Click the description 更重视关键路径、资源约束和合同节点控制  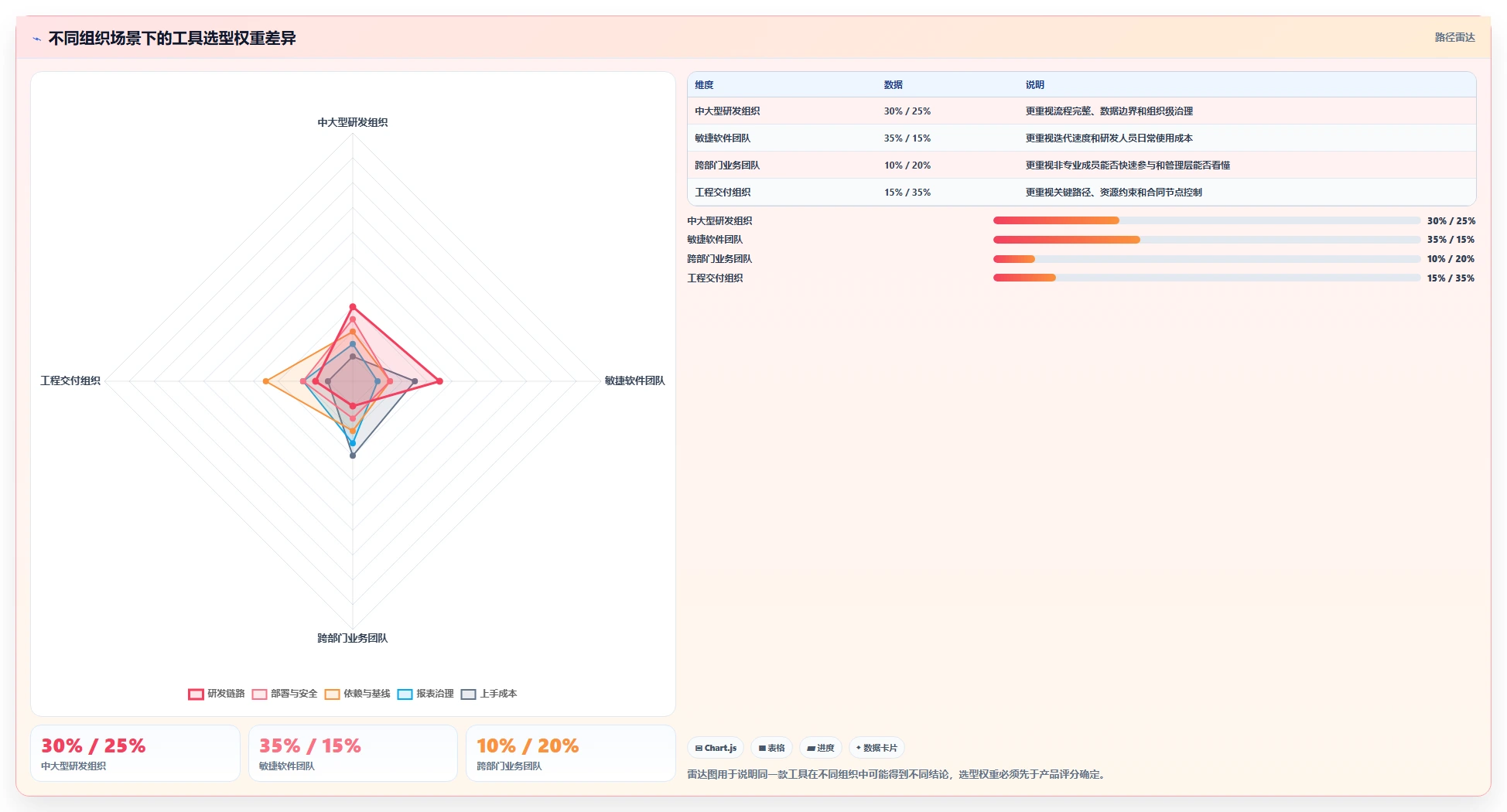point(1114,193)
